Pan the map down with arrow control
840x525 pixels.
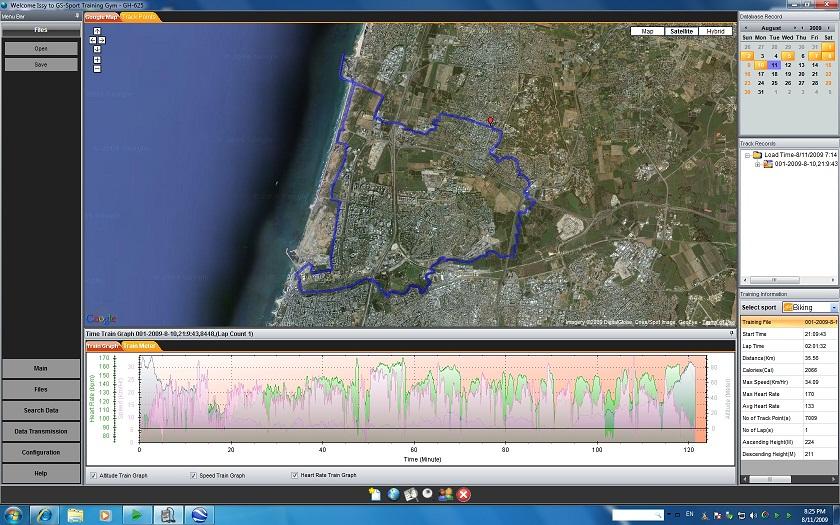click(97, 49)
